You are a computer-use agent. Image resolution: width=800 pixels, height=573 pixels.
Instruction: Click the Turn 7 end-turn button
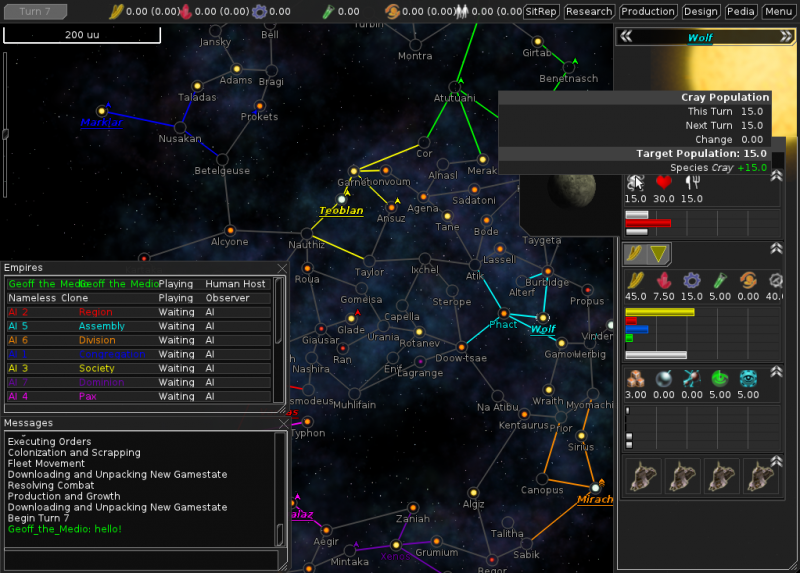35,11
